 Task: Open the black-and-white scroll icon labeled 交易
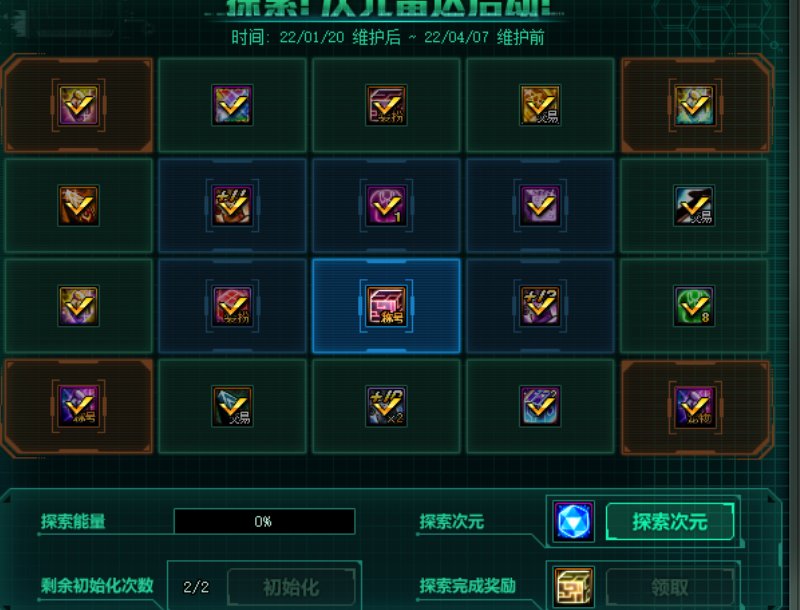pyautogui.click(x=694, y=206)
